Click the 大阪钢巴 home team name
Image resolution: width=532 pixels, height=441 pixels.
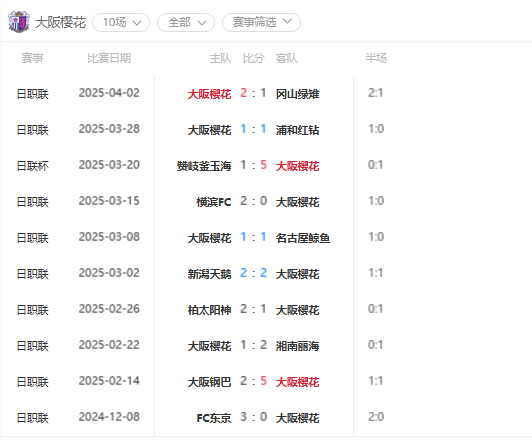(x=209, y=382)
